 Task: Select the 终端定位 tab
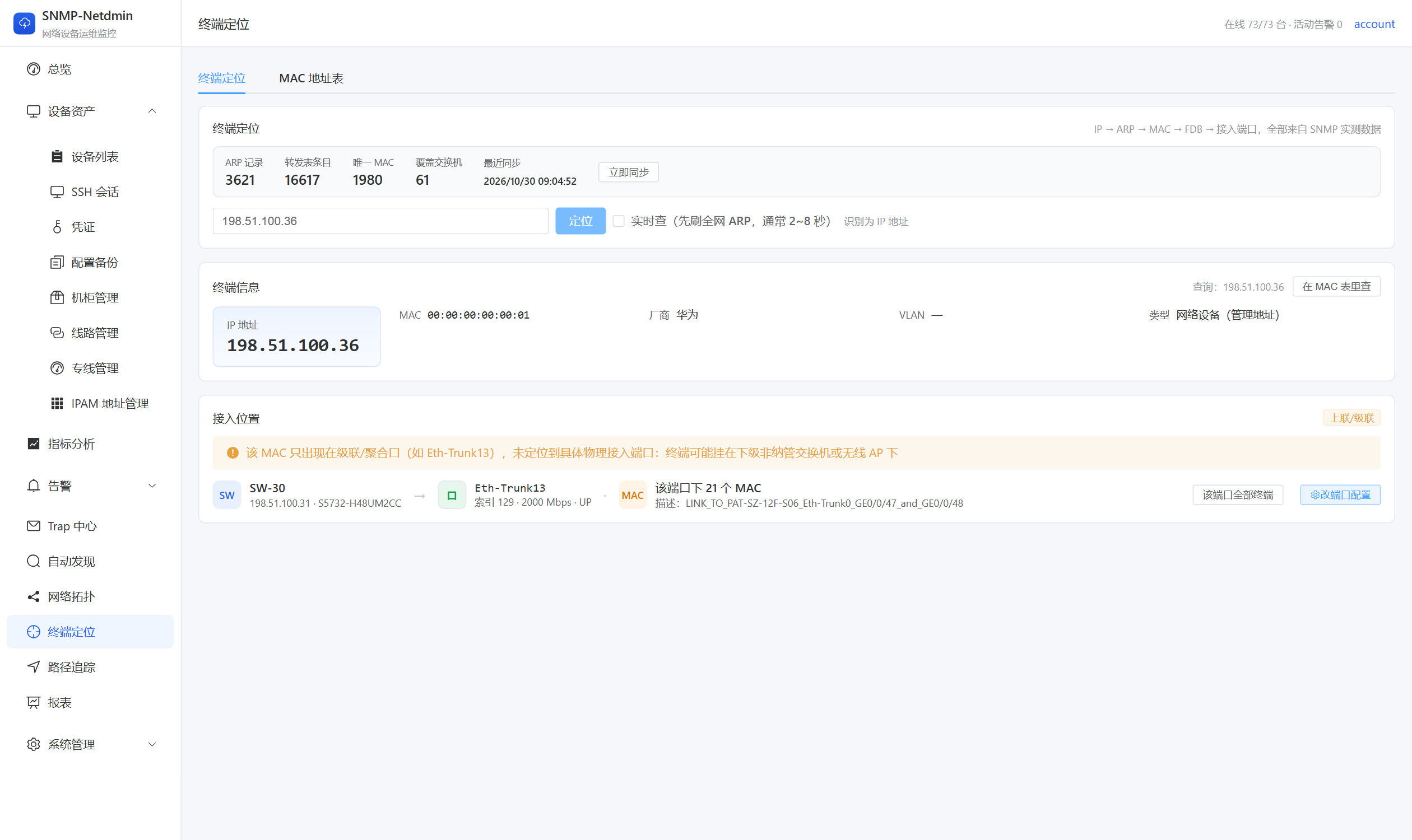tap(221, 78)
